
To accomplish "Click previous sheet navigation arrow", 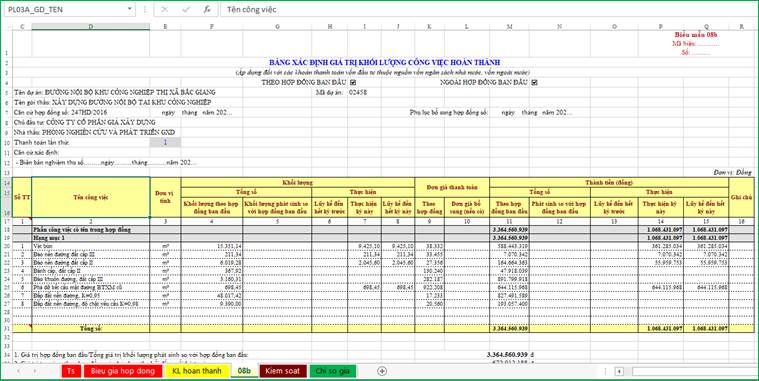I will click(x=19, y=371).
